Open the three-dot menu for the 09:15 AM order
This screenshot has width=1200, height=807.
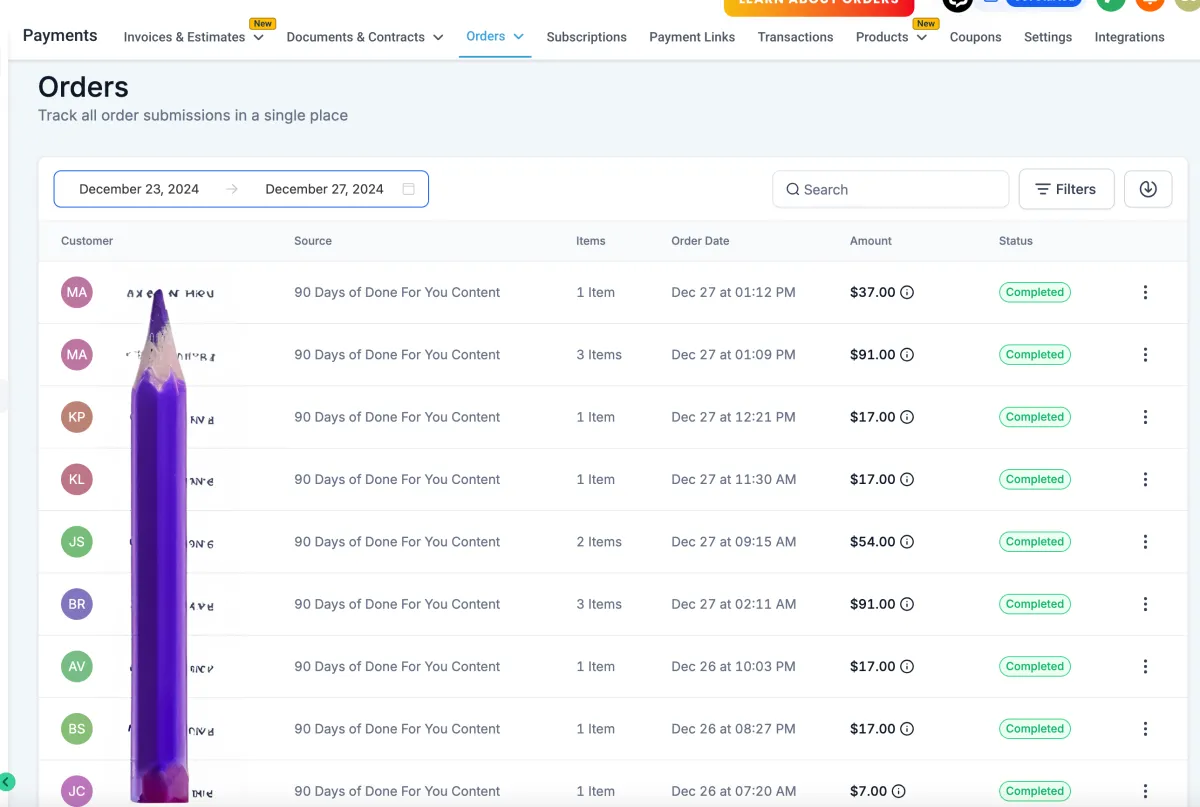(x=1145, y=542)
